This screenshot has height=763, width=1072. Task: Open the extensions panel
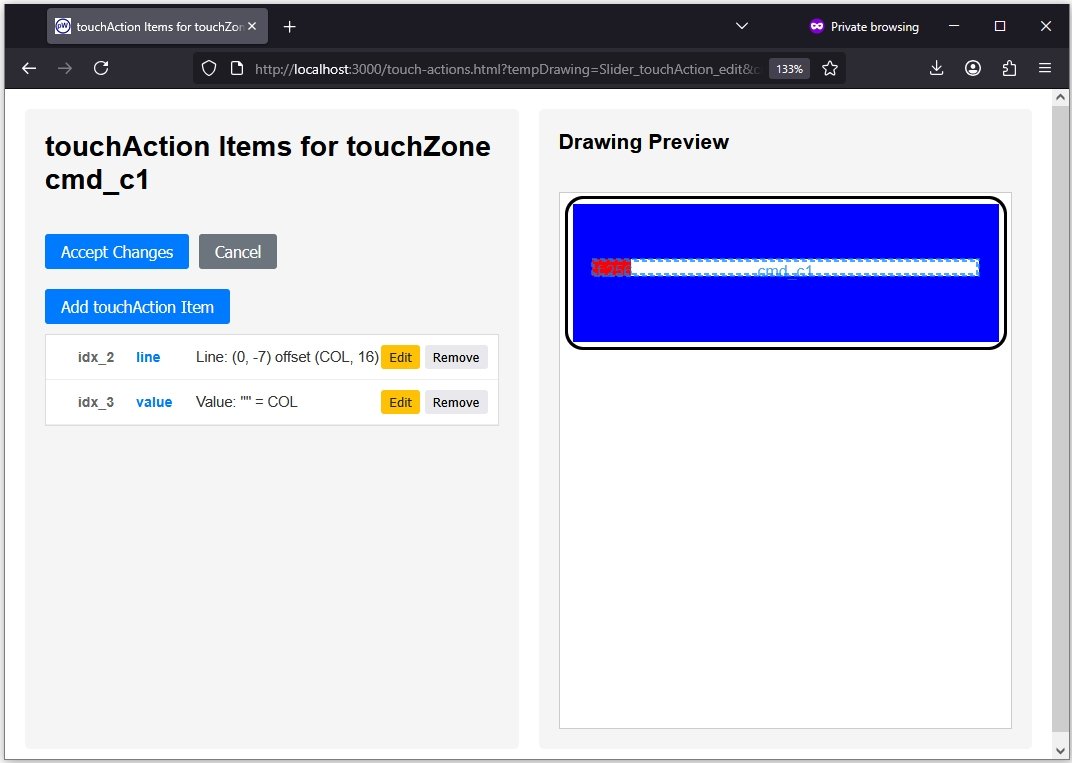(1008, 68)
